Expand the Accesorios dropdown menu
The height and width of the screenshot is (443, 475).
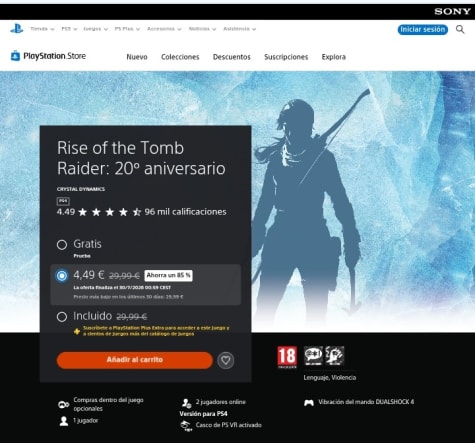click(x=164, y=29)
